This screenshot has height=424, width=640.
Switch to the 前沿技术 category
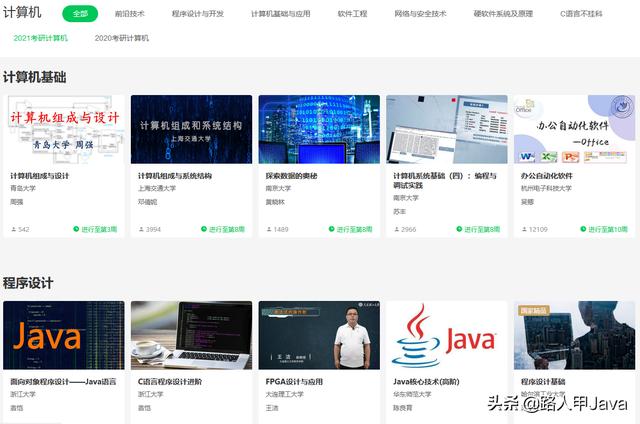click(129, 14)
